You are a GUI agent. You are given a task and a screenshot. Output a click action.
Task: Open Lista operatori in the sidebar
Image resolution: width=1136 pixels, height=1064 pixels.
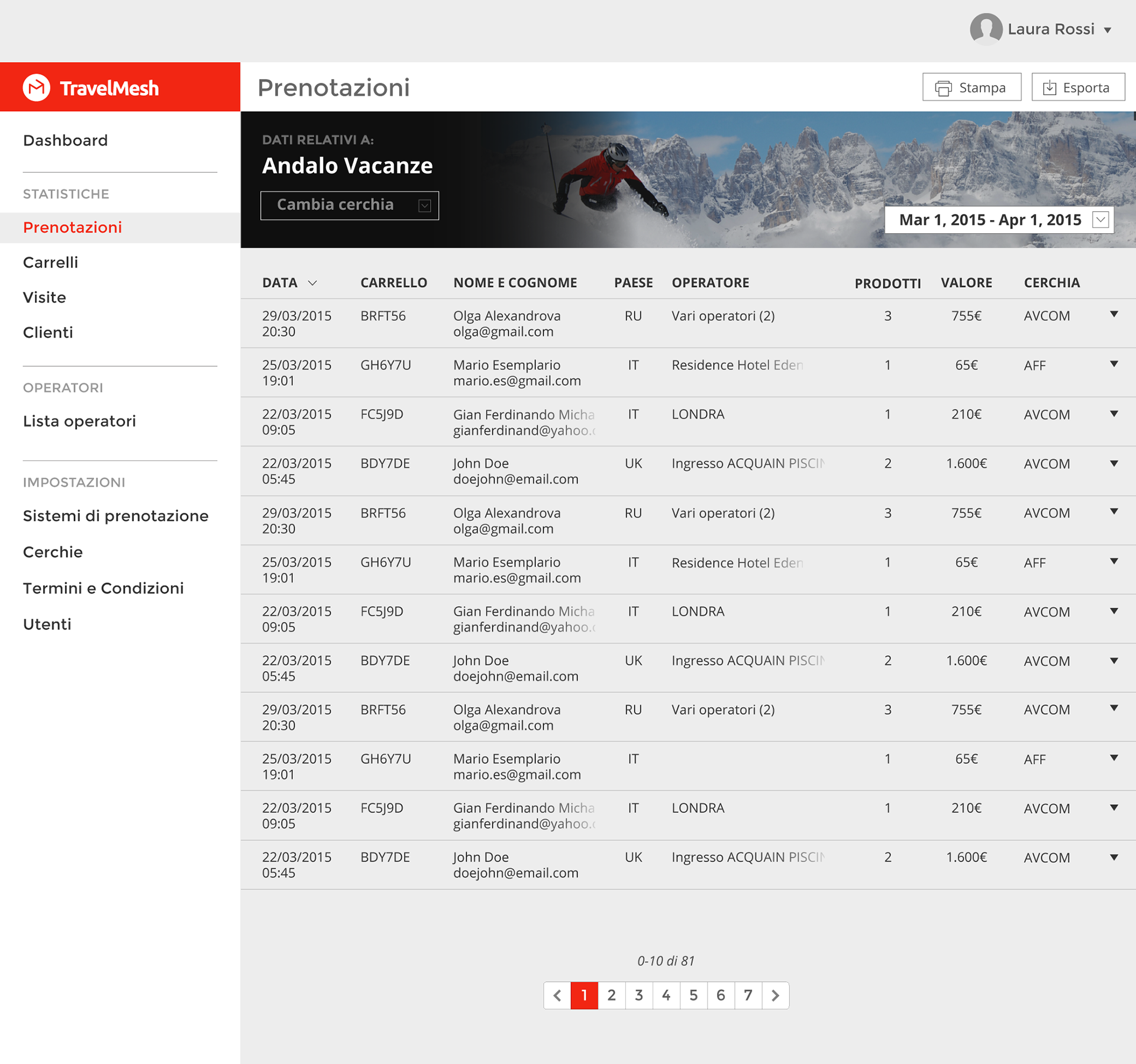(x=79, y=421)
